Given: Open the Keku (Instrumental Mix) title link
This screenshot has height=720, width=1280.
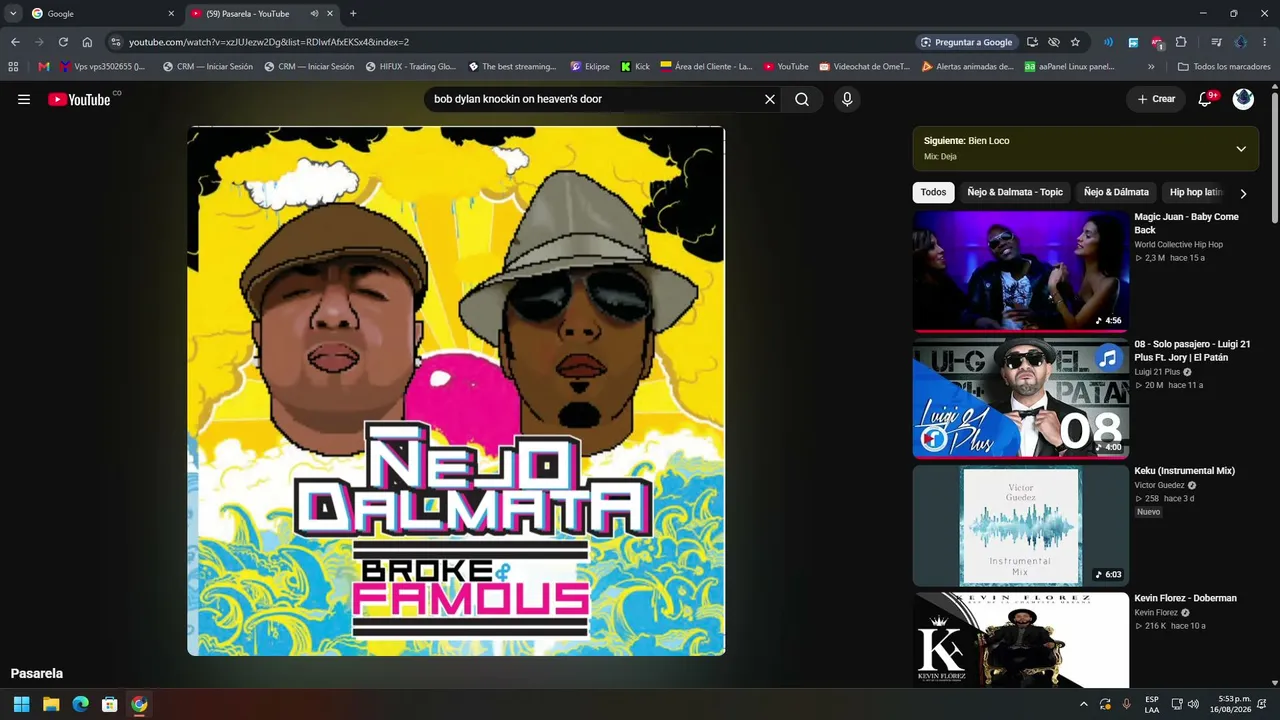Looking at the screenshot, I should [x=1184, y=471].
